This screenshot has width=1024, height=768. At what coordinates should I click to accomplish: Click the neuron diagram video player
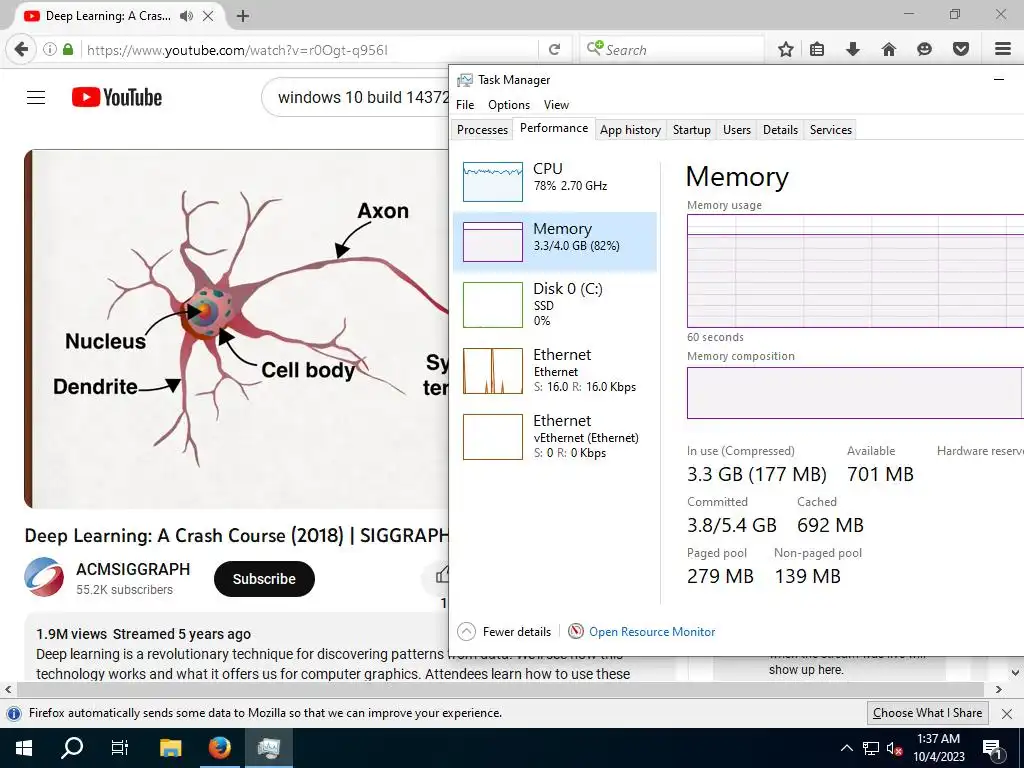point(236,328)
